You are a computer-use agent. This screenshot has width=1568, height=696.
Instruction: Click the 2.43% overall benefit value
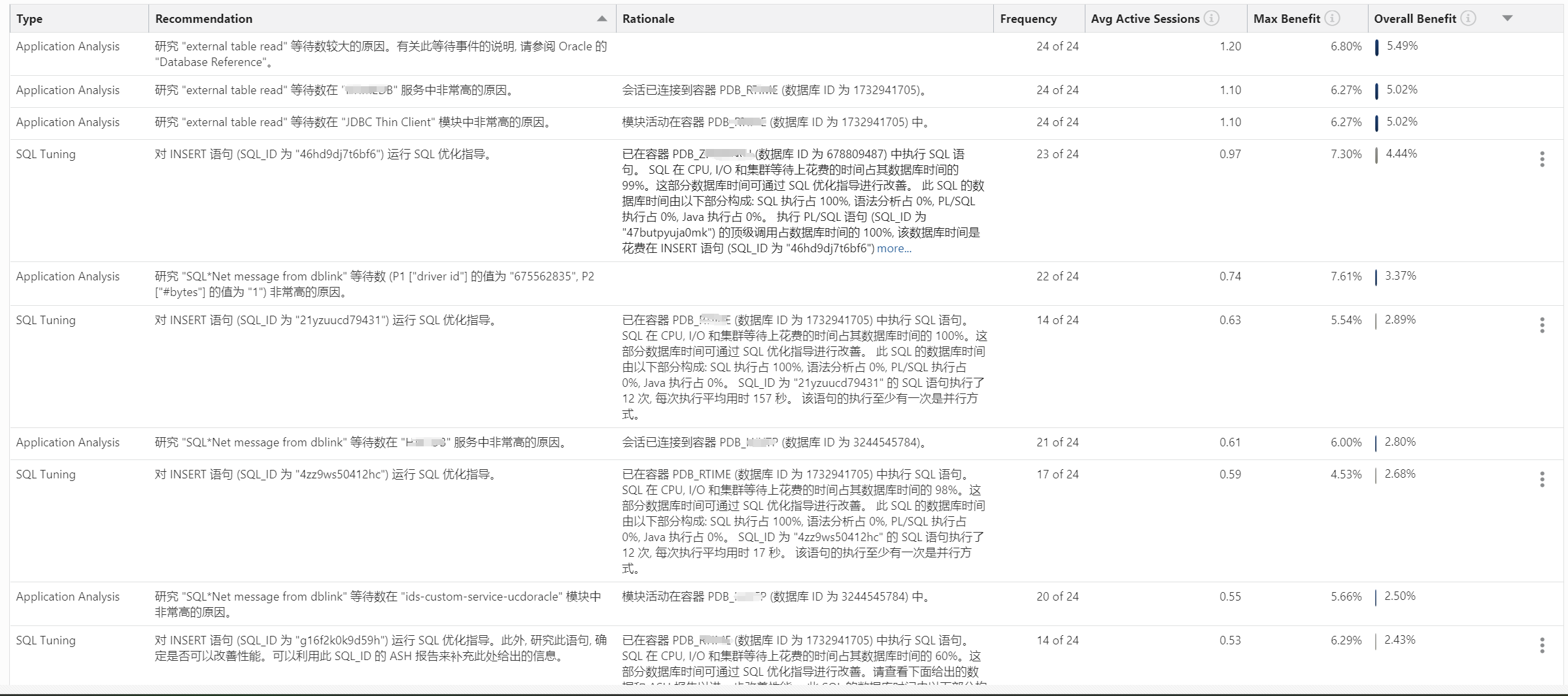click(1400, 640)
